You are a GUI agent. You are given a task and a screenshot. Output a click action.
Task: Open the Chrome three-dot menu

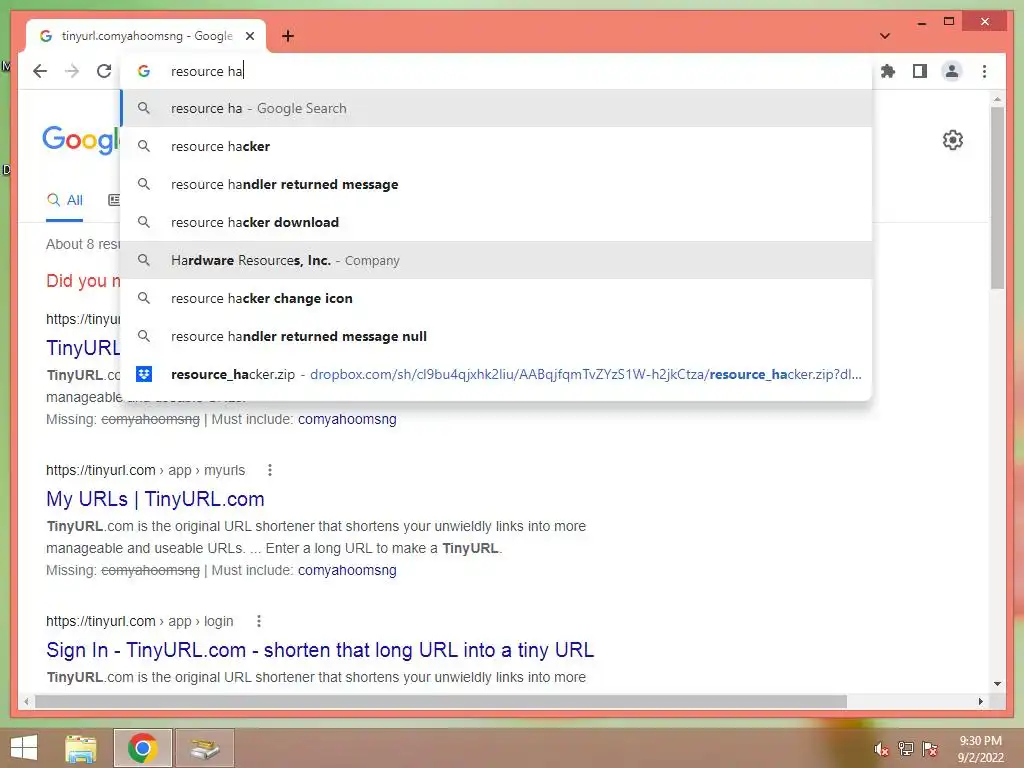(984, 71)
